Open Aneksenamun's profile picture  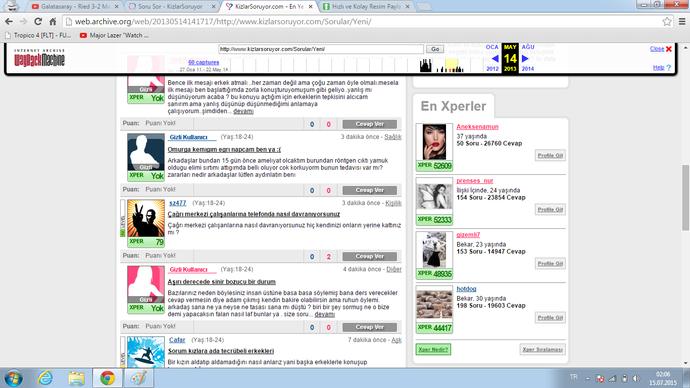(434, 142)
